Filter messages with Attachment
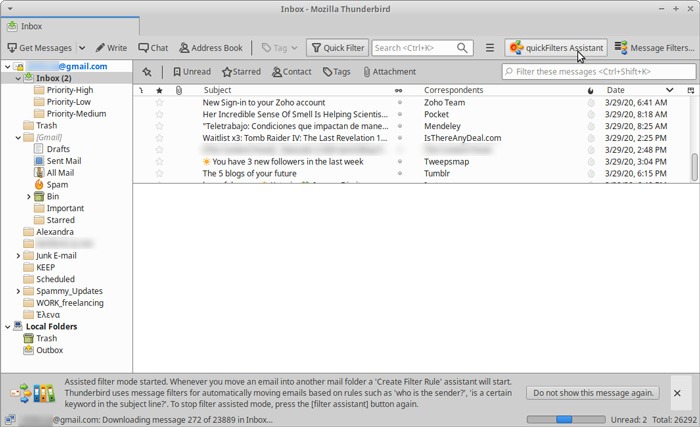 pos(389,72)
